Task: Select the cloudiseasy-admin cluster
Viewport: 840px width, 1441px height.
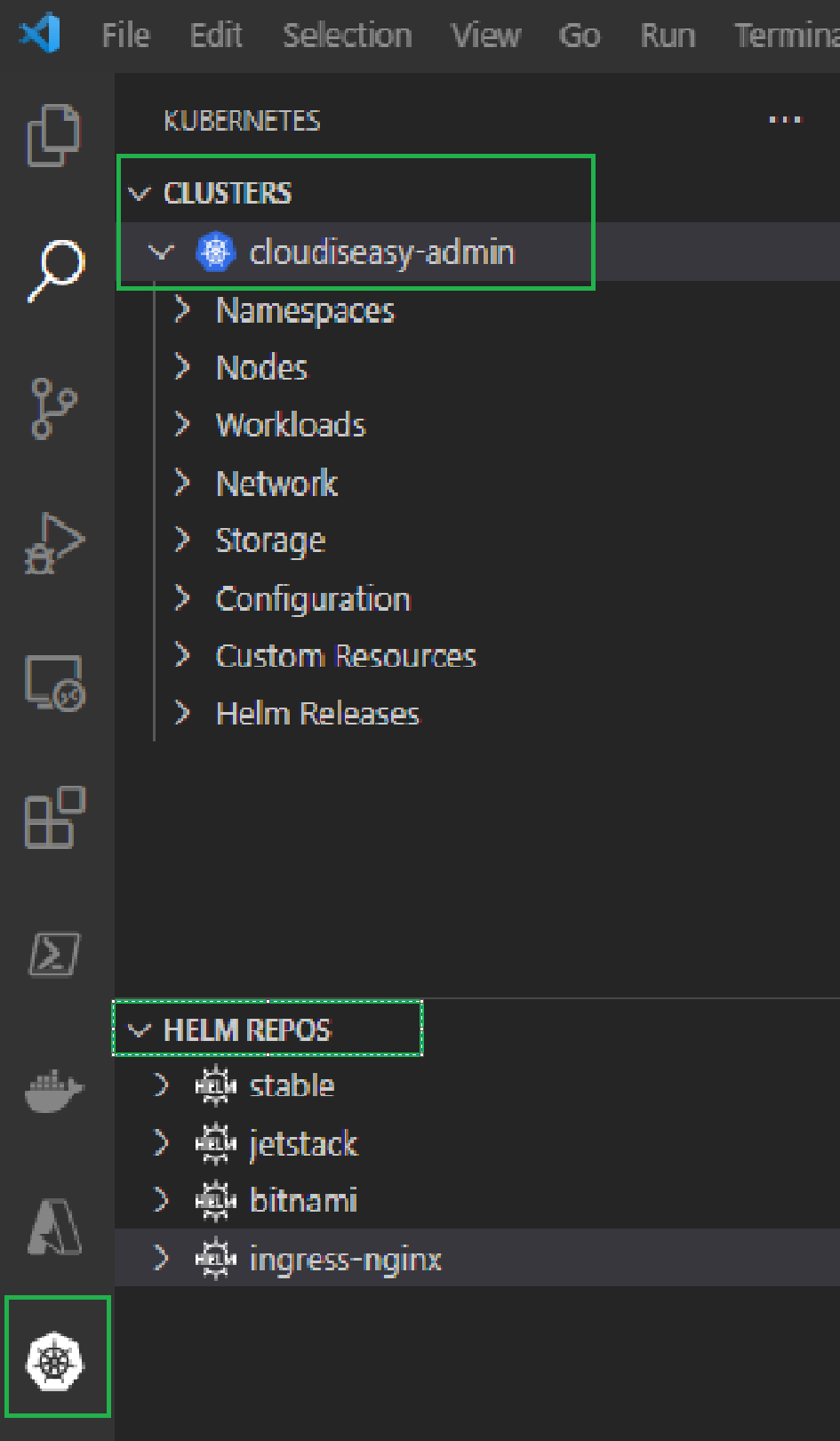Action: click(380, 252)
